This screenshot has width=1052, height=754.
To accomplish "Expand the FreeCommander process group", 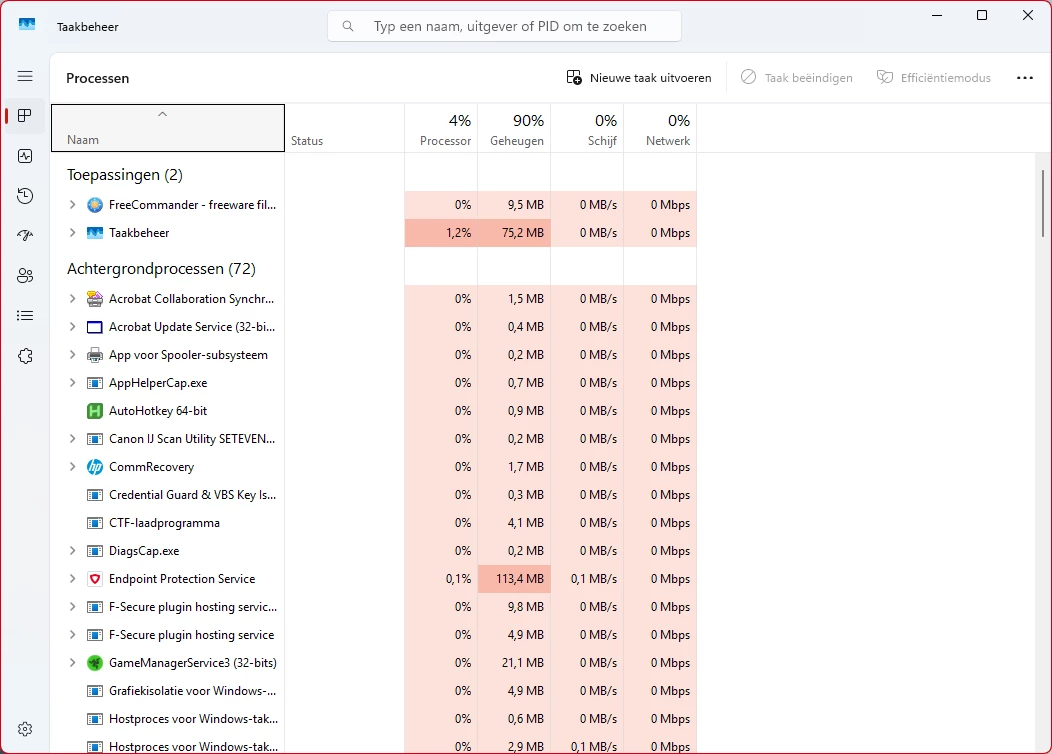I will coord(72,205).
